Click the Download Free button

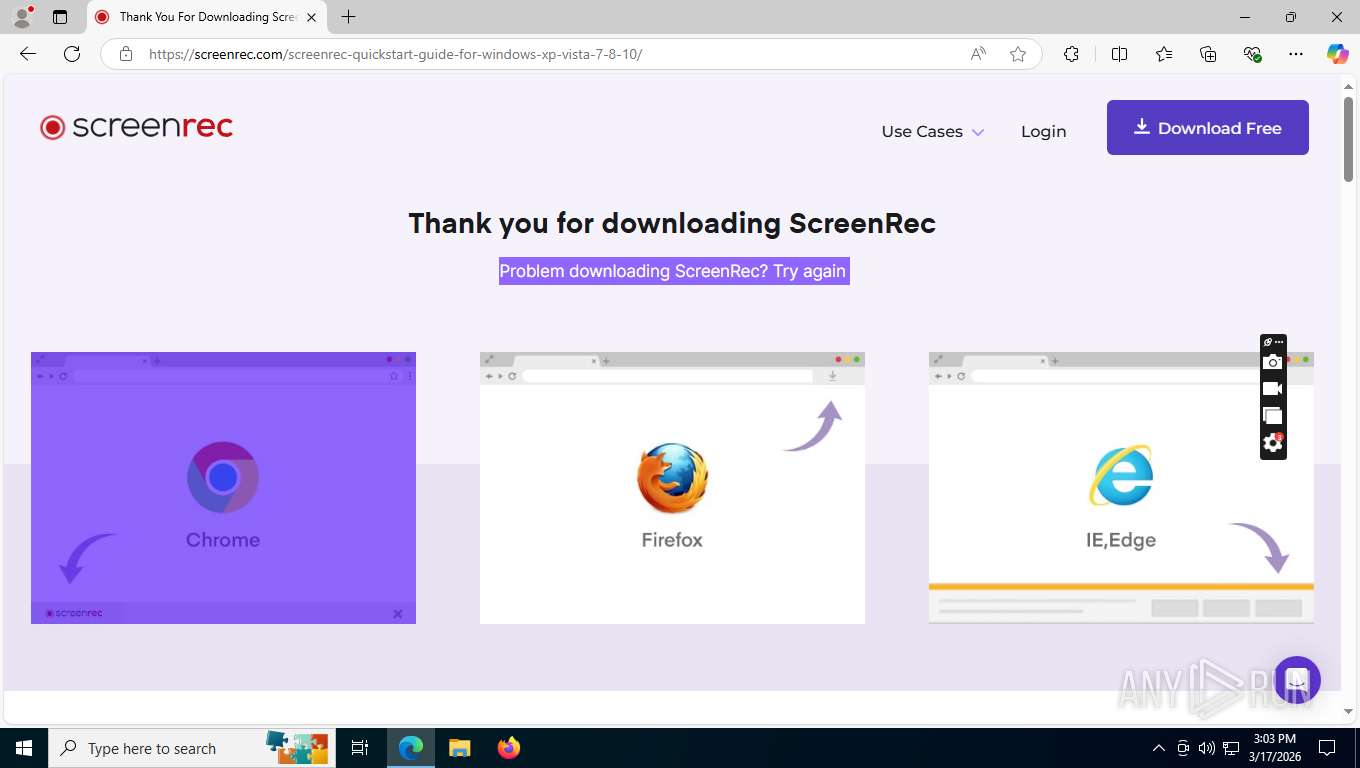(1207, 127)
